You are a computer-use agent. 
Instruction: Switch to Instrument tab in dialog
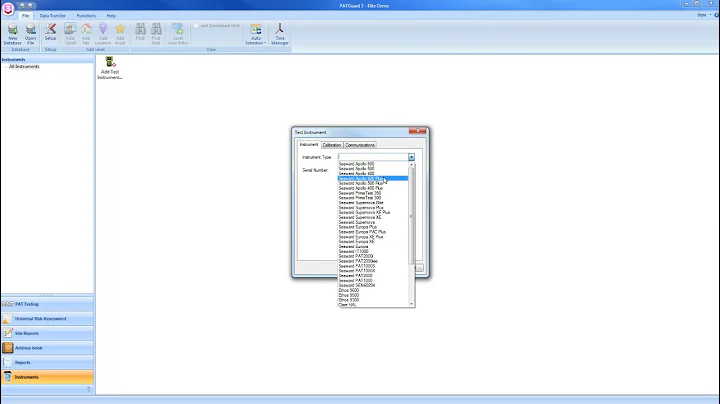[309, 145]
